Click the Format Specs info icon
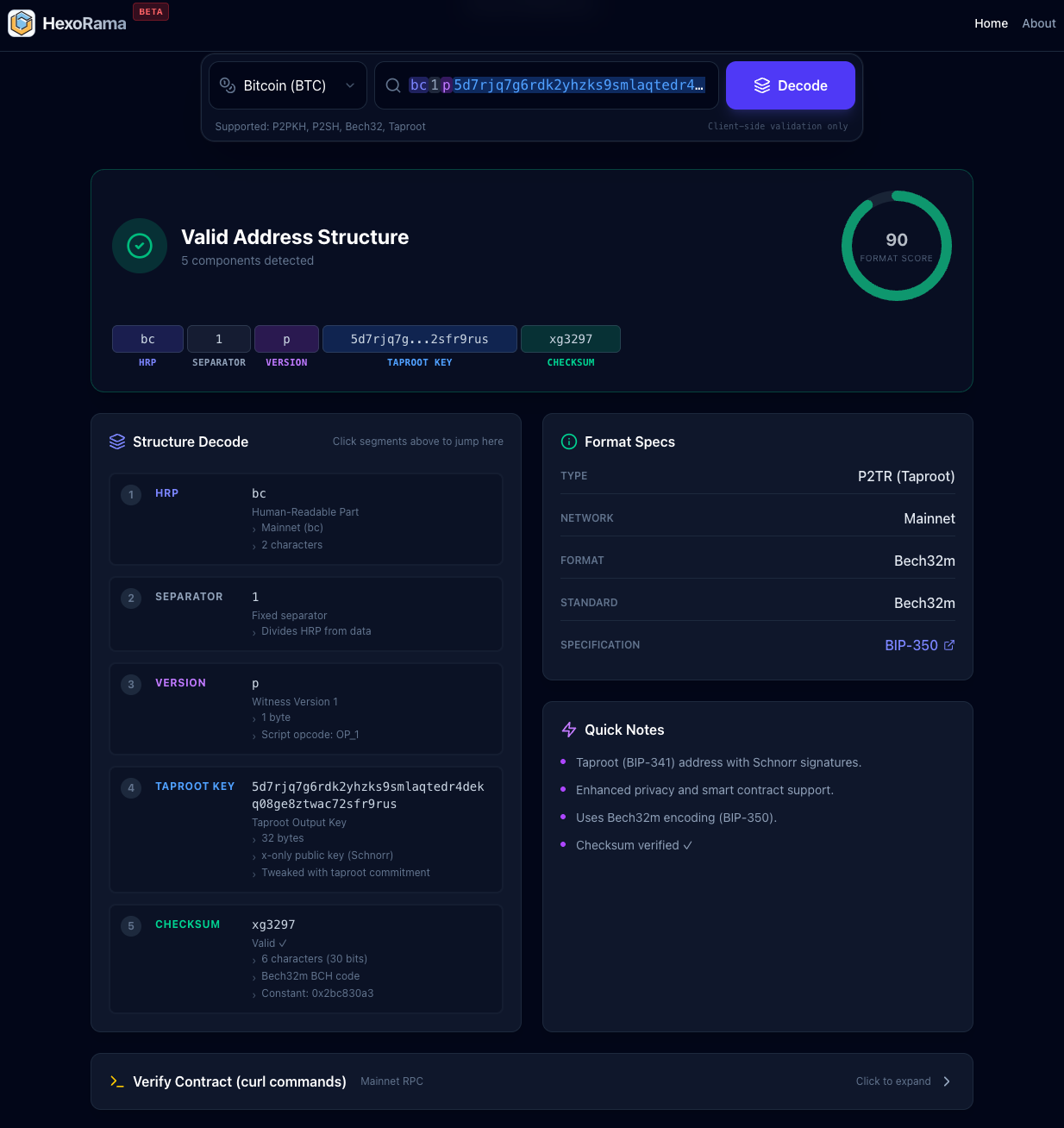 point(569,442)
